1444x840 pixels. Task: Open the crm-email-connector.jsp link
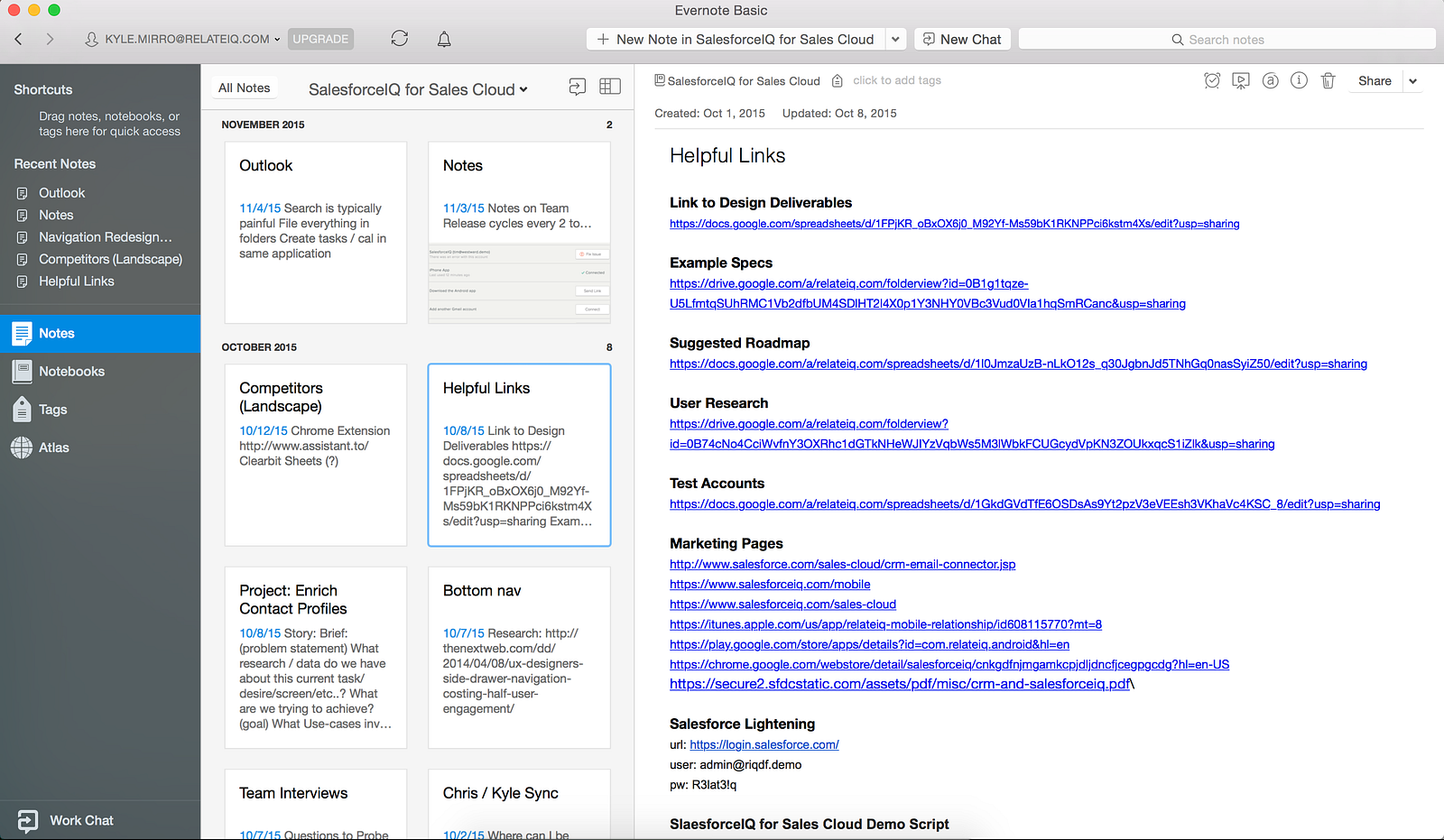click(x=843, y=564)
